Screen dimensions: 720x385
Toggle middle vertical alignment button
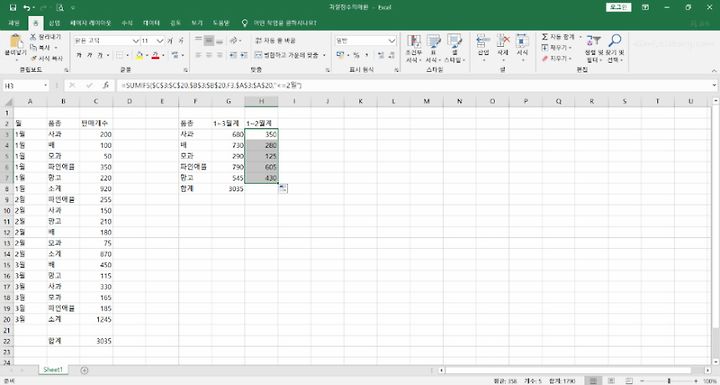click(209, 40)
